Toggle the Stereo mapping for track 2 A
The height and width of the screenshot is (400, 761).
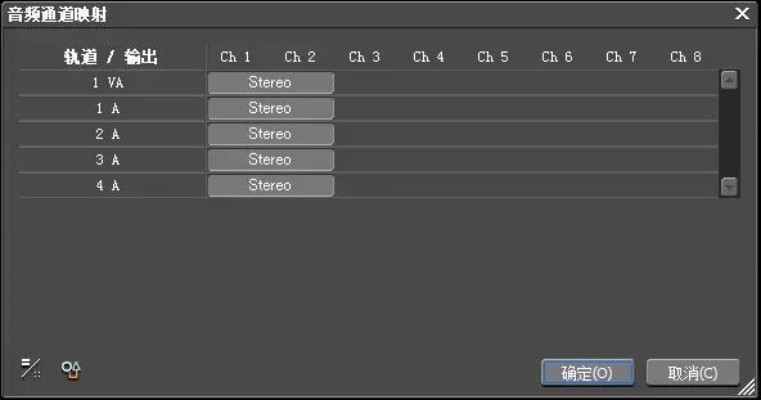pos(270,134)
